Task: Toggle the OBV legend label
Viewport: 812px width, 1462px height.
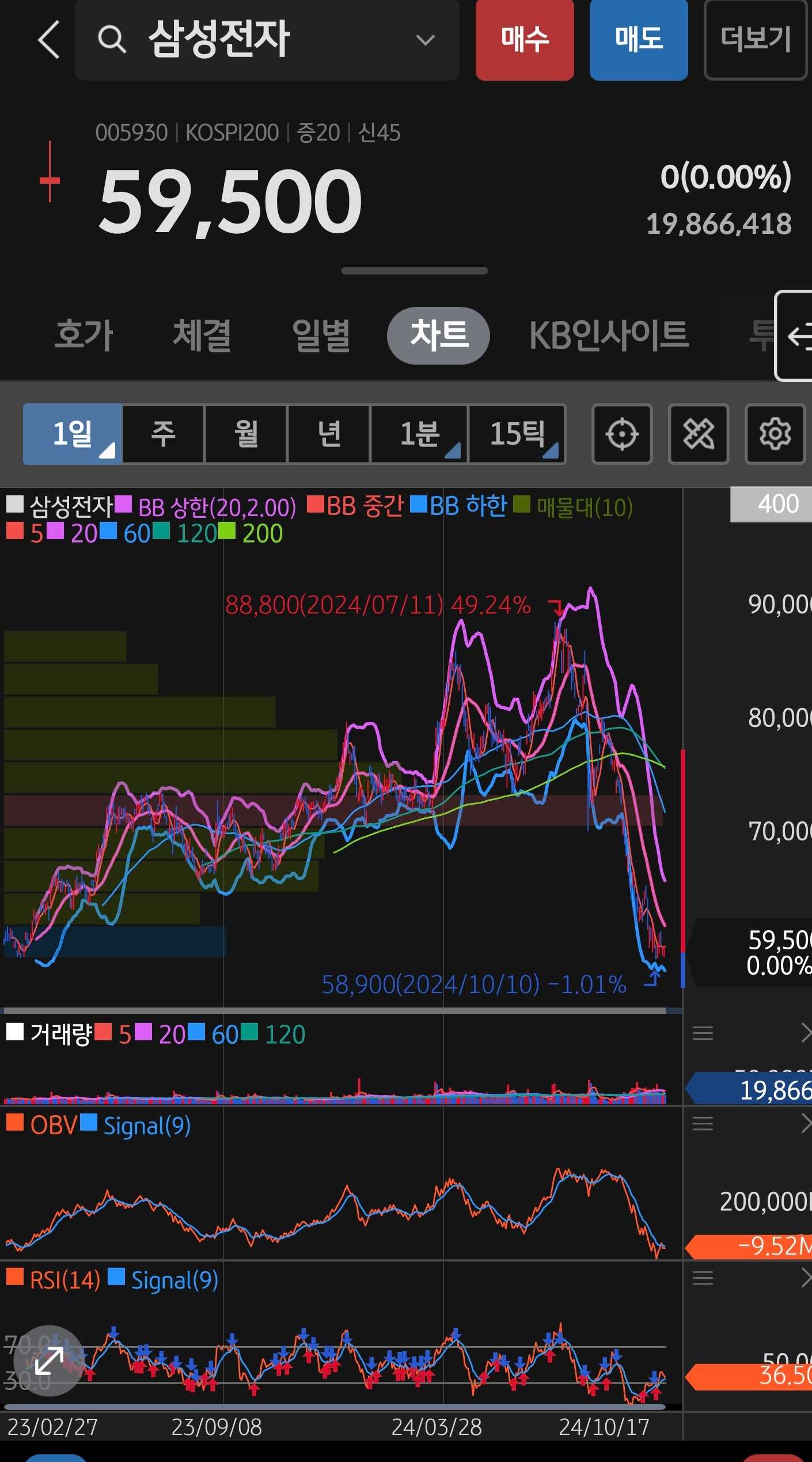Action: click(x=41, y=1125)
